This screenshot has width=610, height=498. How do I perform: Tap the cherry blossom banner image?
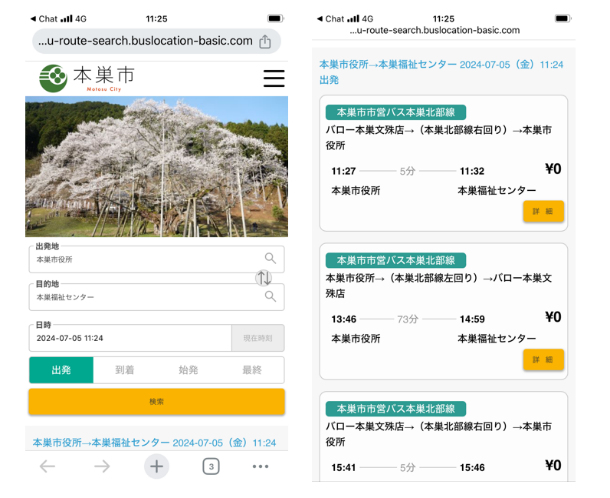156,167
